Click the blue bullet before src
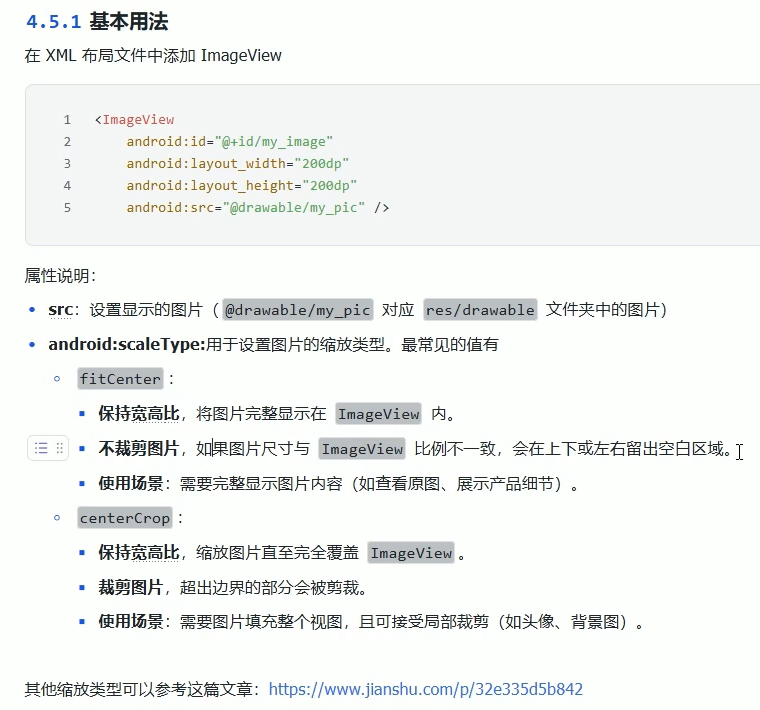This screenshot has width=760, height=710. [32, 309]
